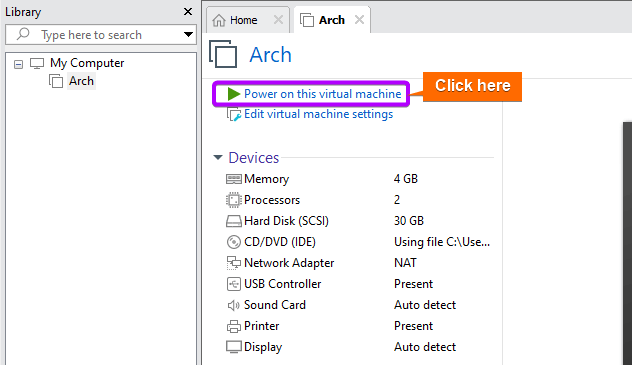Click the green Power on play icon
The image size is (632, 365).
point(234,94)
